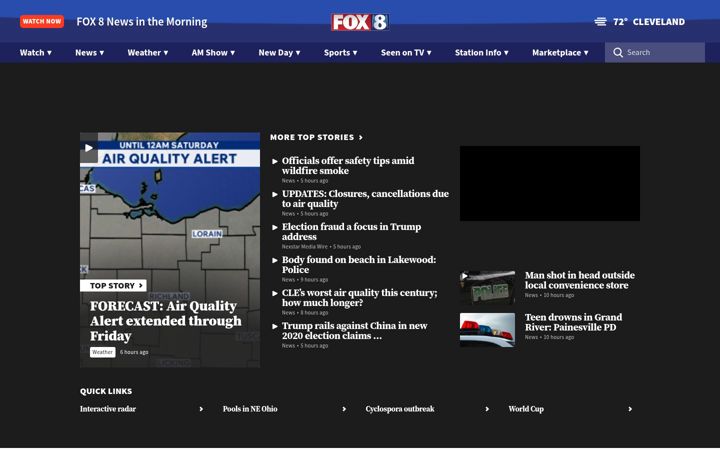
Task: Open CLE's worst air quality story
Action: coord(360,298)
